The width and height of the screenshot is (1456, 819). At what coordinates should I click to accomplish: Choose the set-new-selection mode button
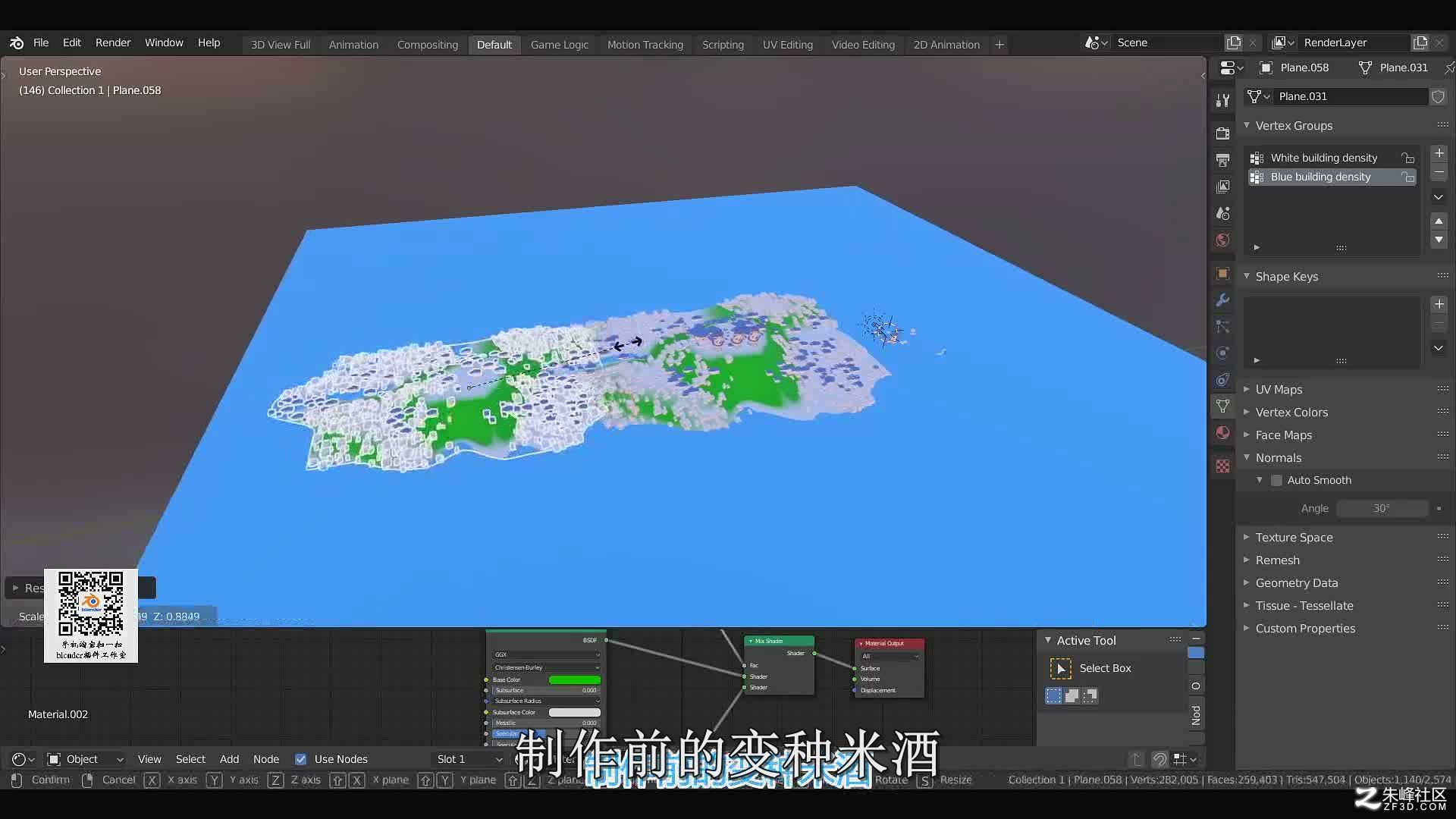pyautogui.click(x=1053, y=695)
